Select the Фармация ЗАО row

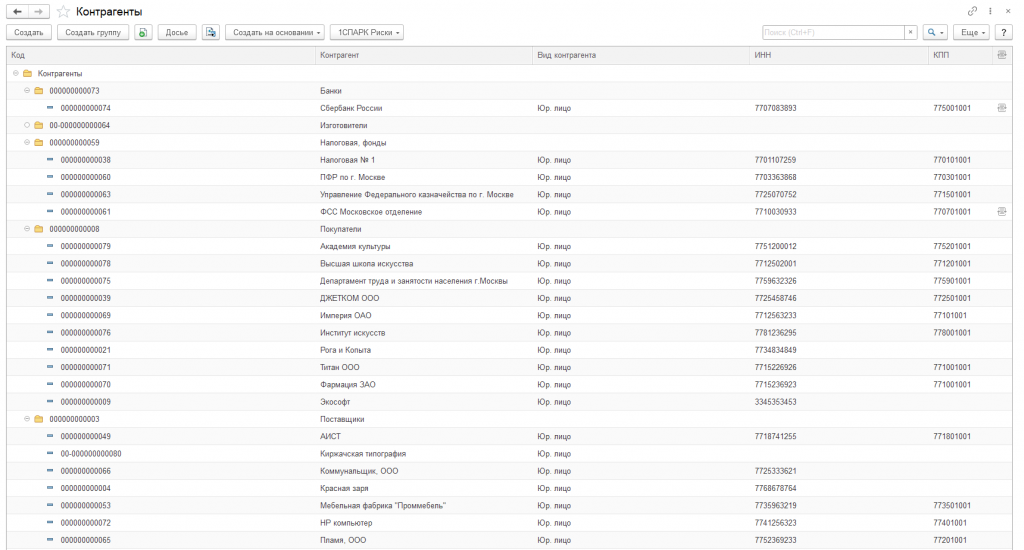click(x=509, y=385)
